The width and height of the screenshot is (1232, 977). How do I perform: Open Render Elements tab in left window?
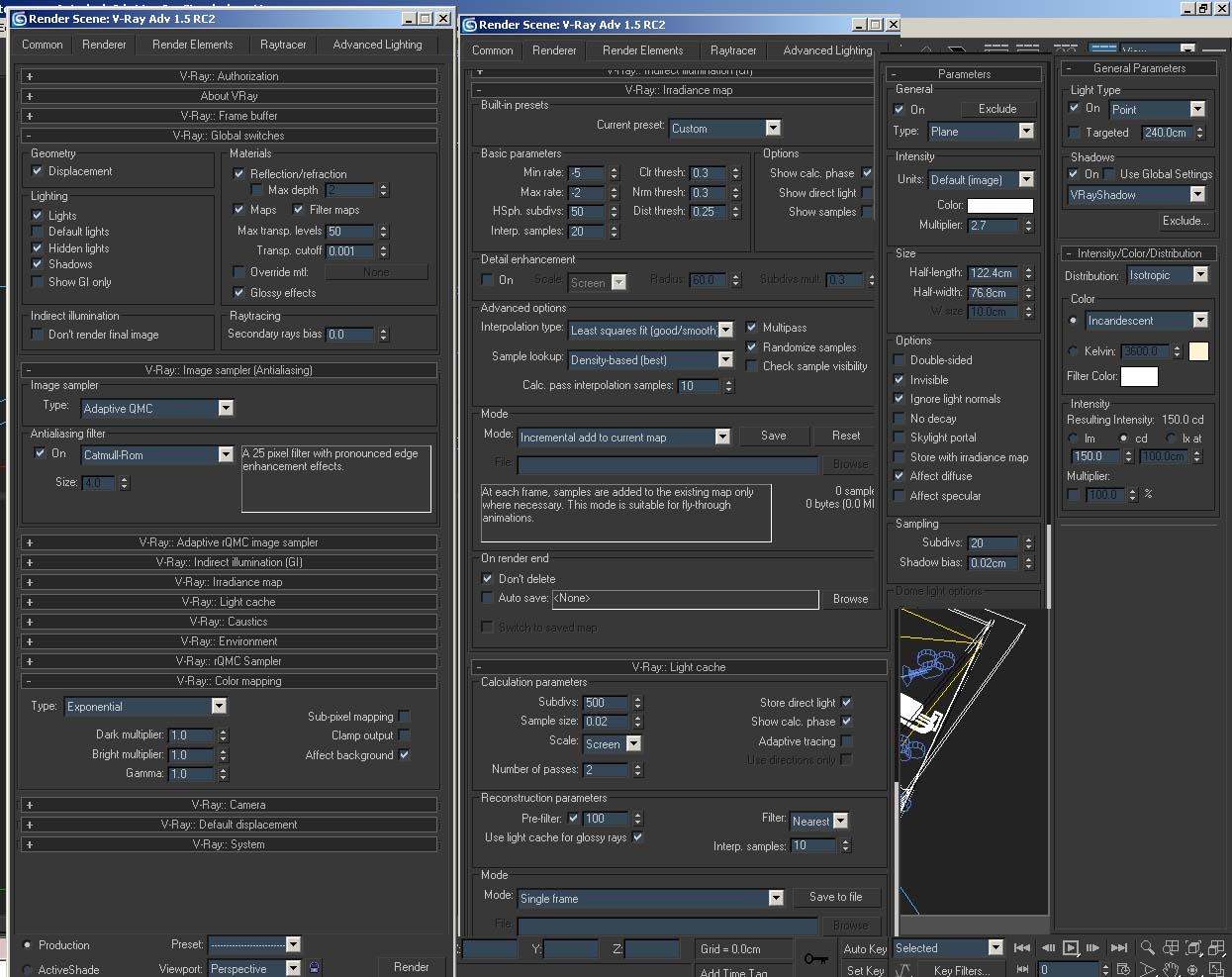click(193, 45)
